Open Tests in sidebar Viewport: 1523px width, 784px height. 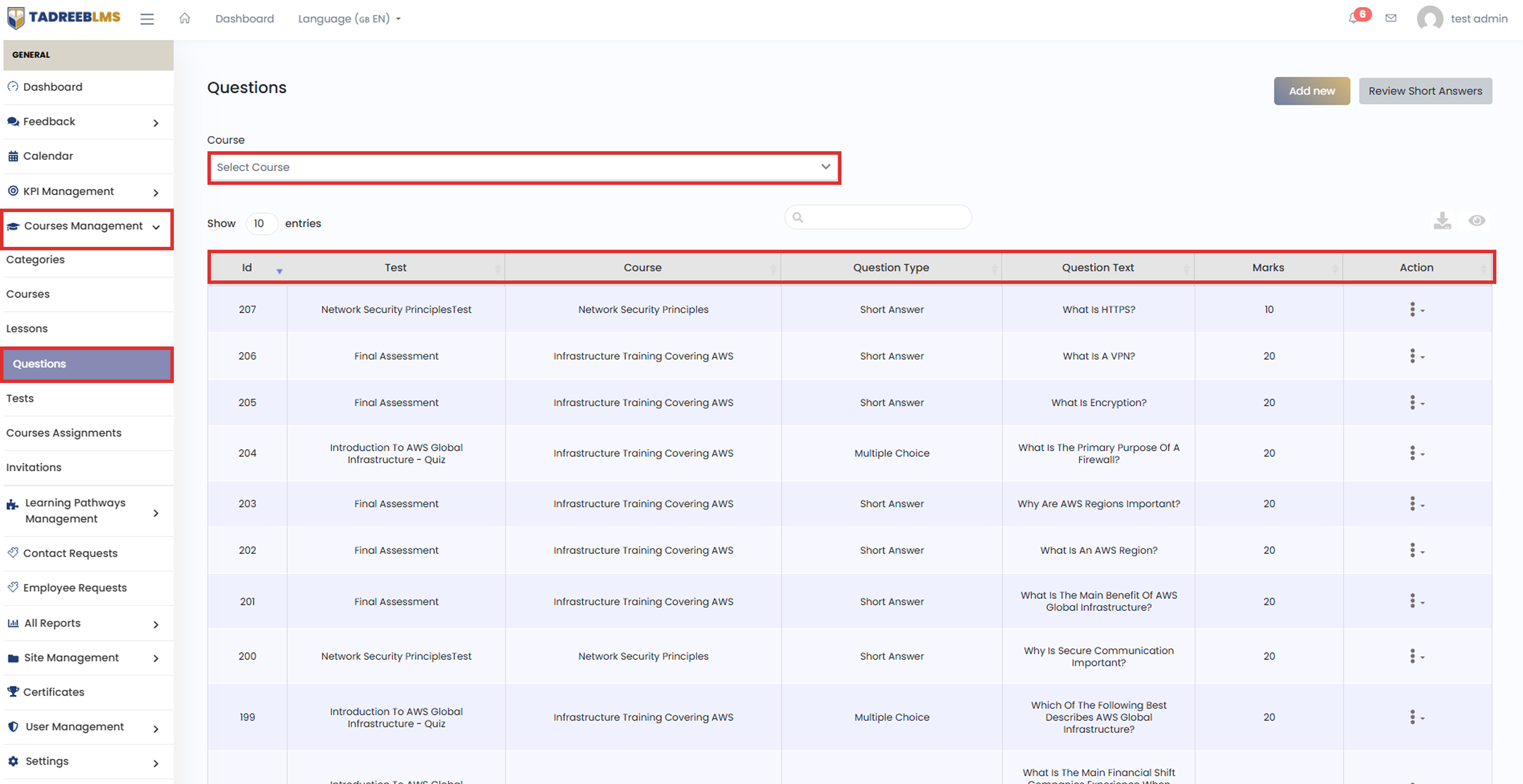click(20, 398)
